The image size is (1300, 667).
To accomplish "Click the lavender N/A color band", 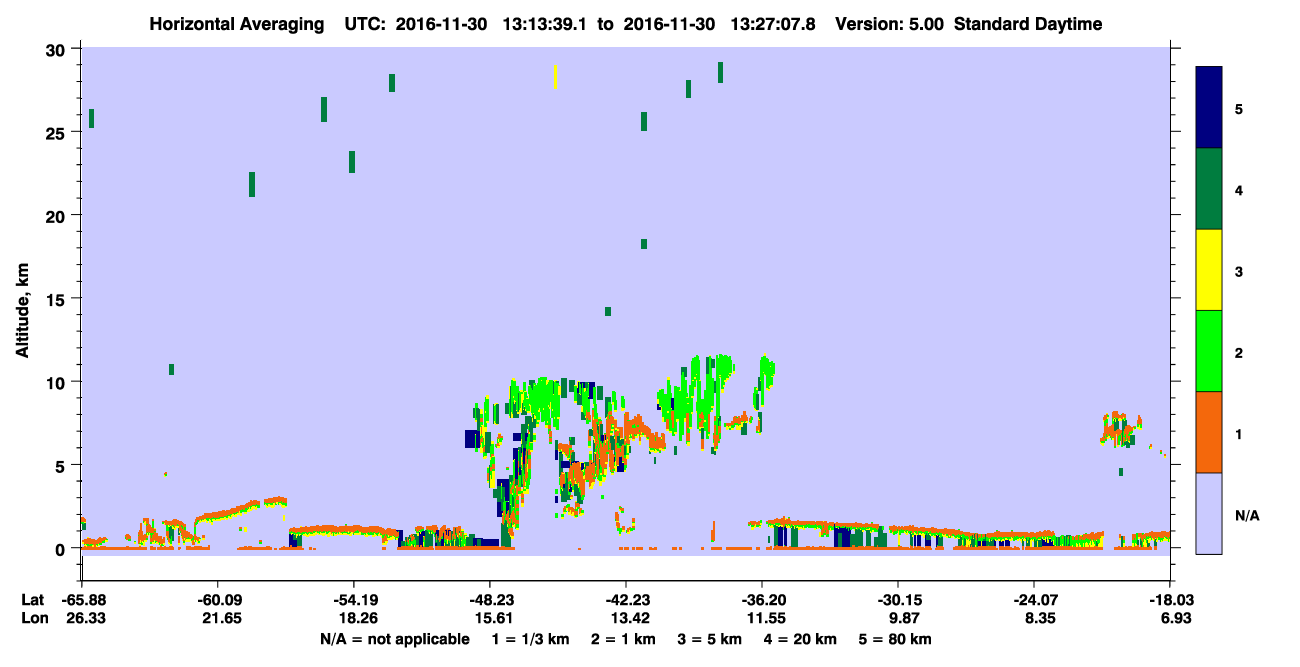I will (1209, 513).
